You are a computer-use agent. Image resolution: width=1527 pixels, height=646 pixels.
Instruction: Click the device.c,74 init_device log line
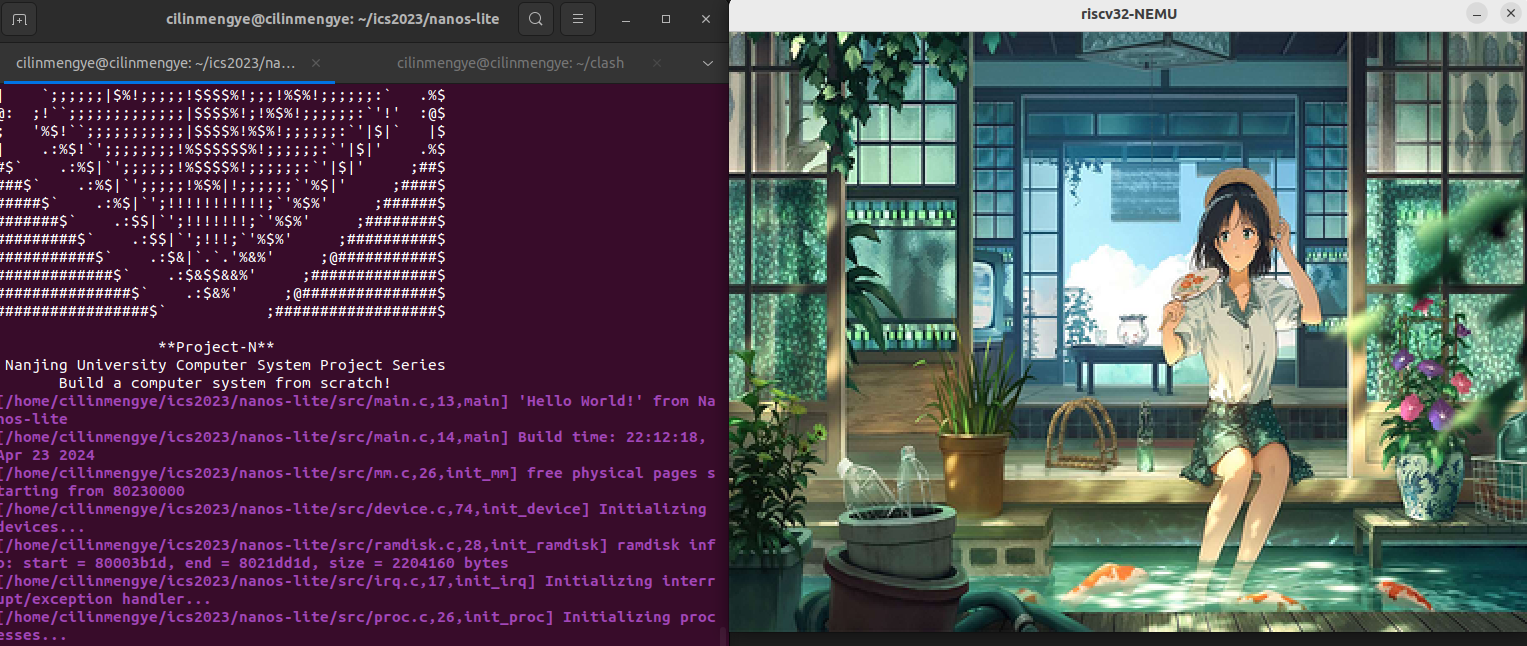[x=354, y=518]
